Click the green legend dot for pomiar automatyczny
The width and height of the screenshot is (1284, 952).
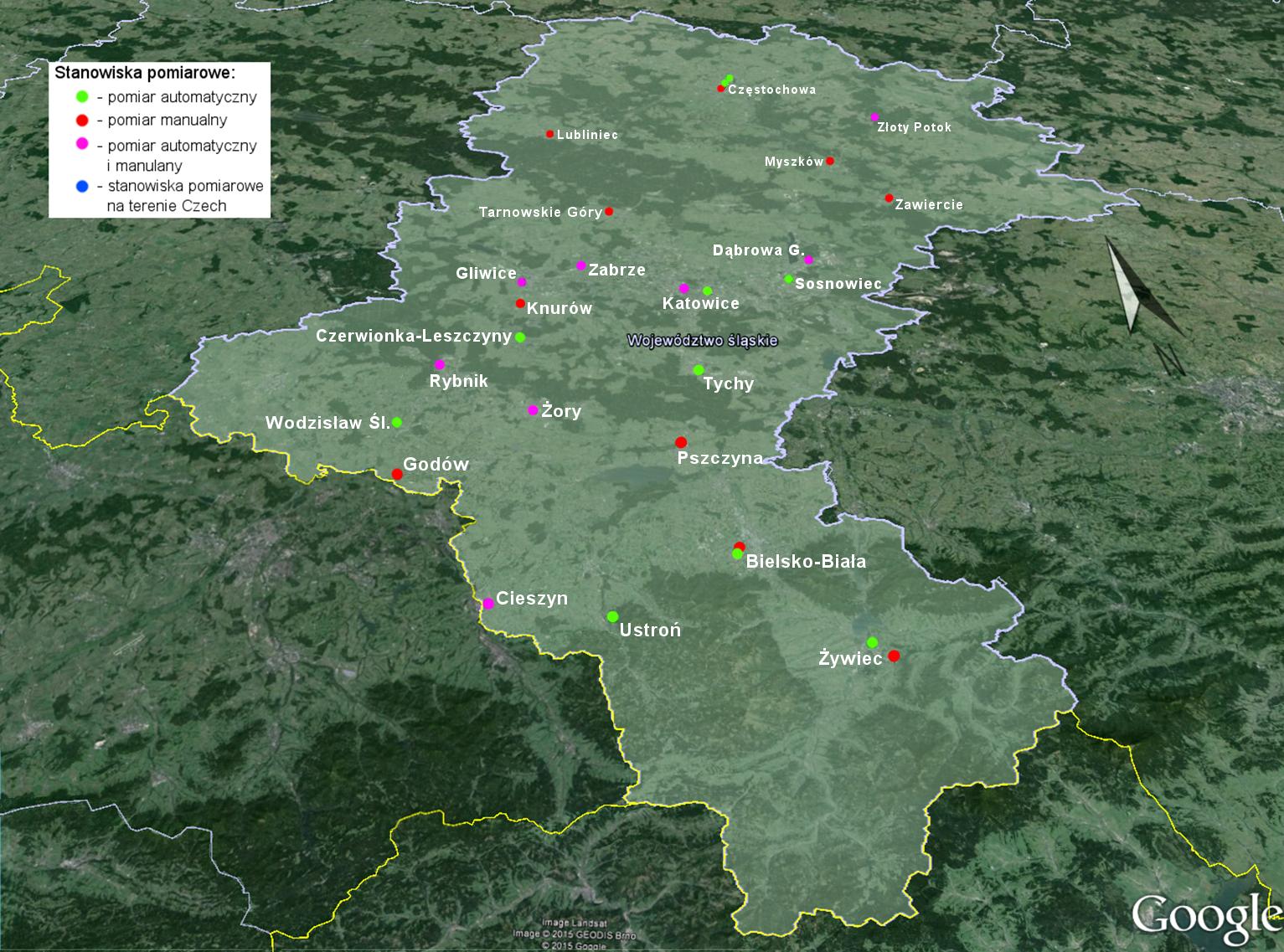tap(82, 96)
